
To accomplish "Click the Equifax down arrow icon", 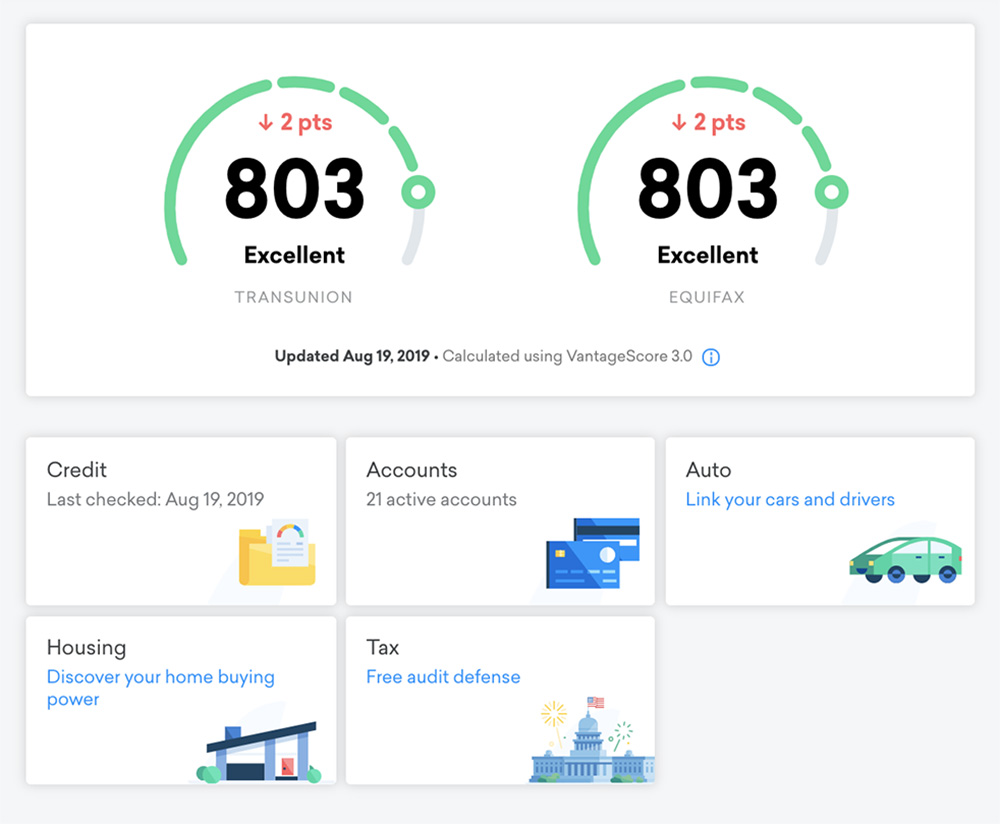I will tap(679, 122).
